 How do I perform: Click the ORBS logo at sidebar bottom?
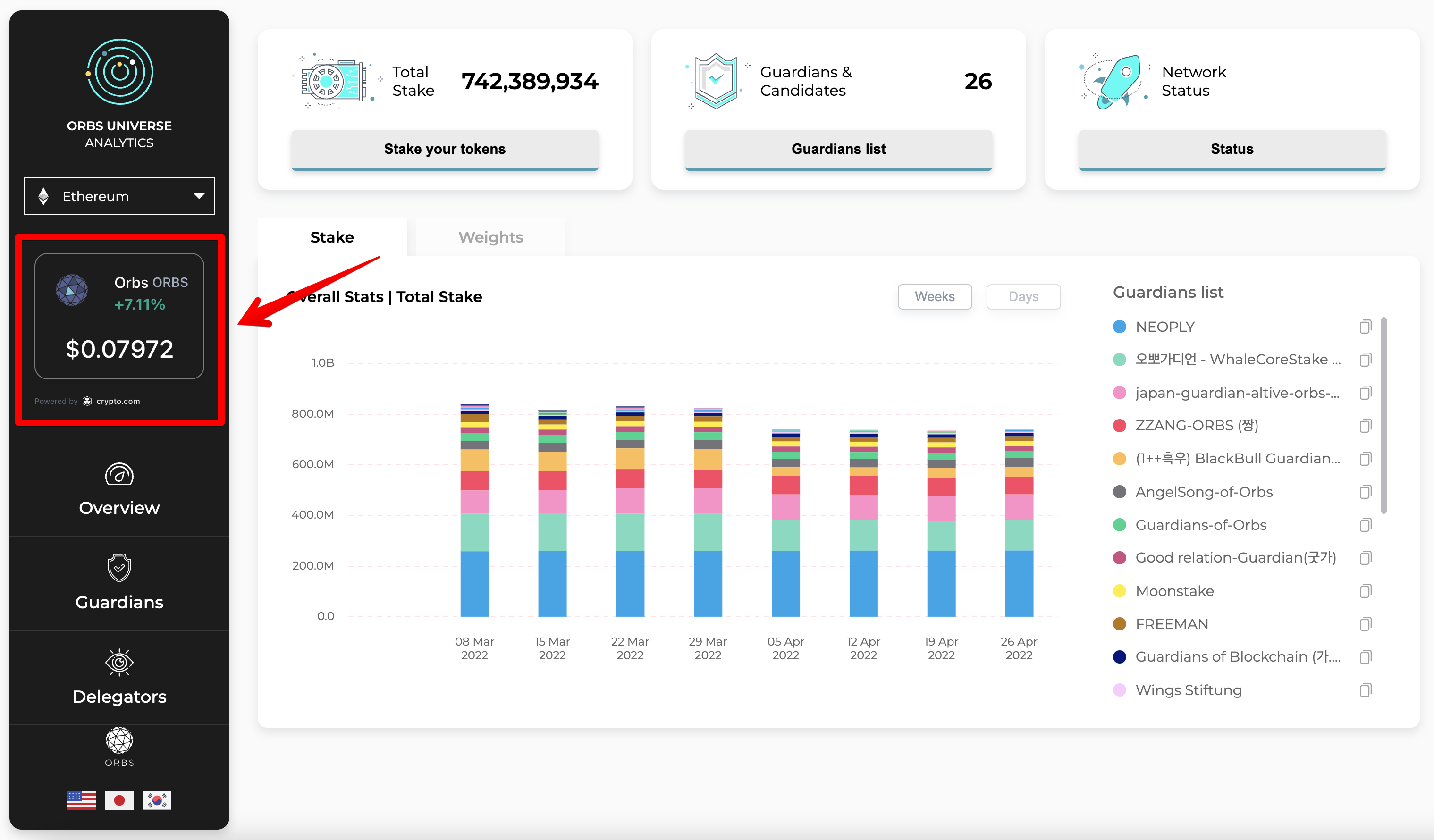(119, 747)
